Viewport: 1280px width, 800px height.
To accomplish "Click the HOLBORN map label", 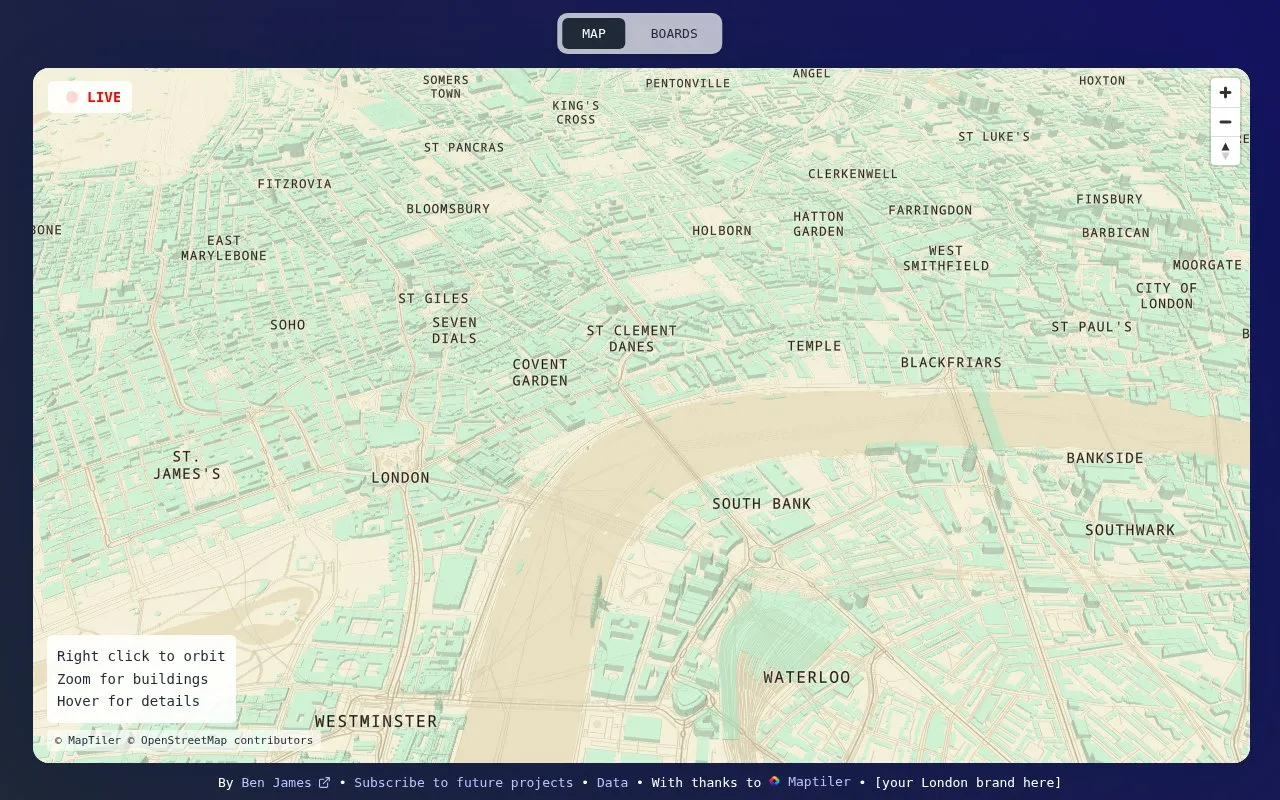I will click(x=722, y=231).
